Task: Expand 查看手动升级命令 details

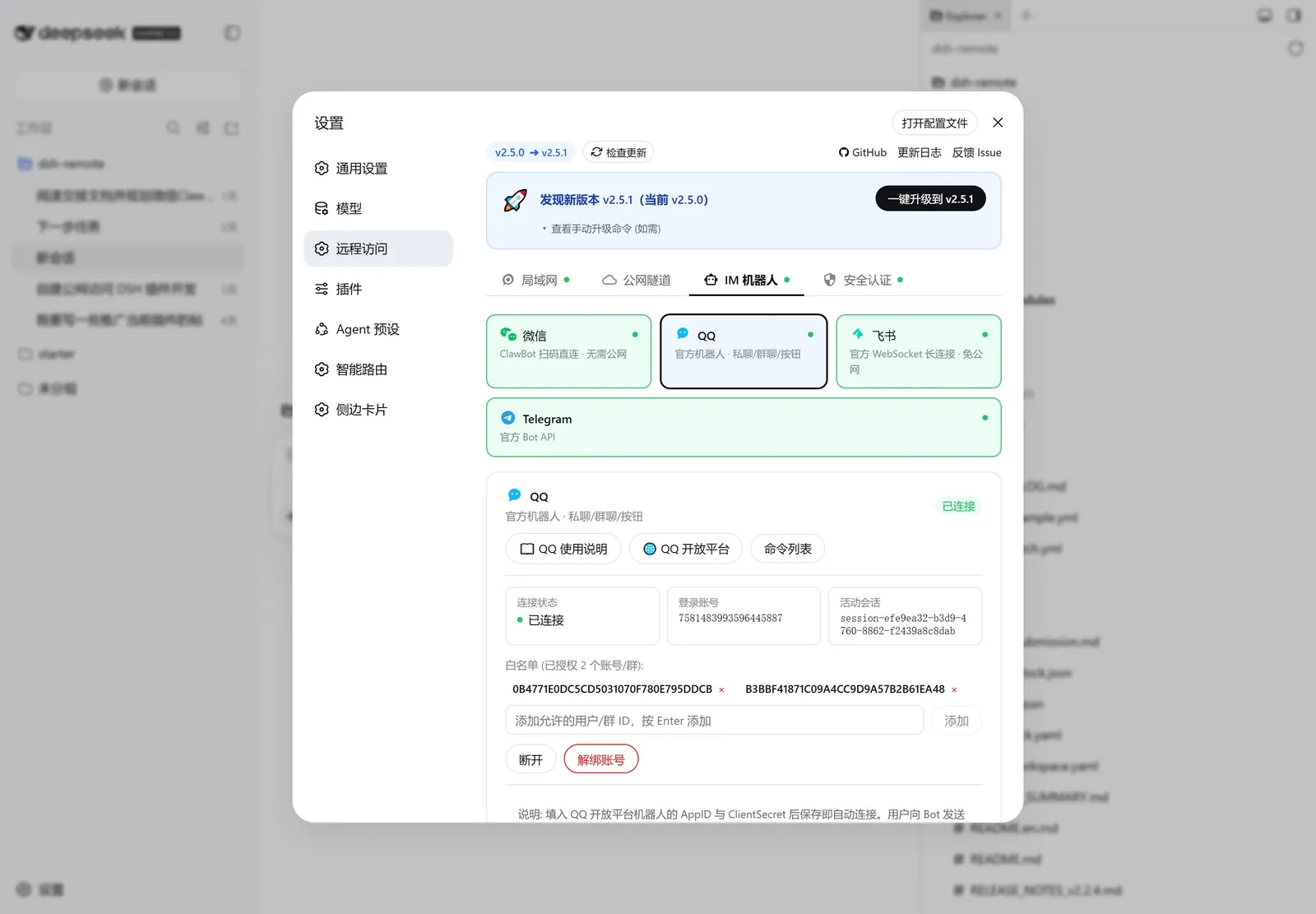Action: tap(601, 229)
